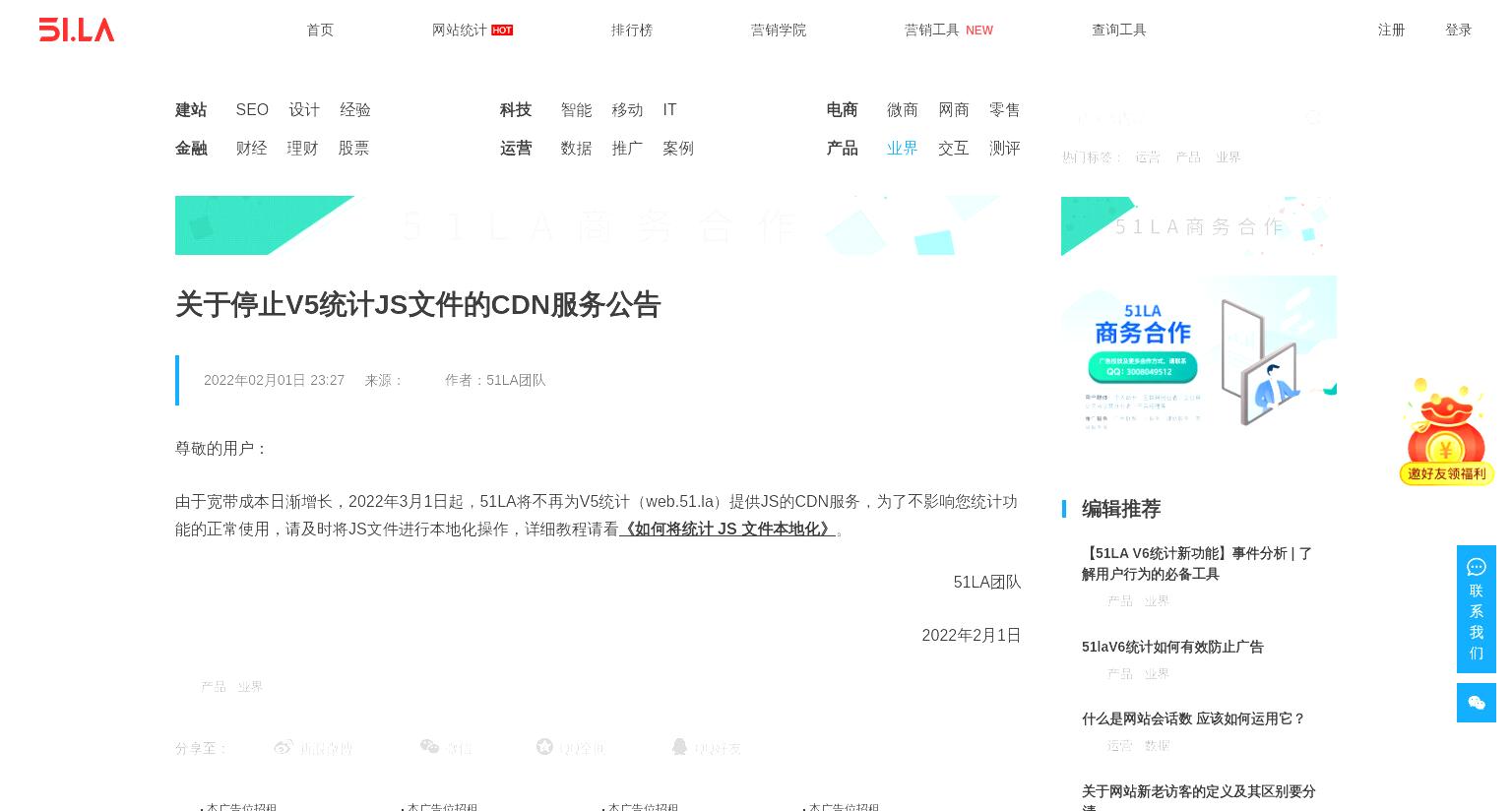Open the 案例 subcategory
The width and height of the screenshot is (1512, 811).
[678, 148]
